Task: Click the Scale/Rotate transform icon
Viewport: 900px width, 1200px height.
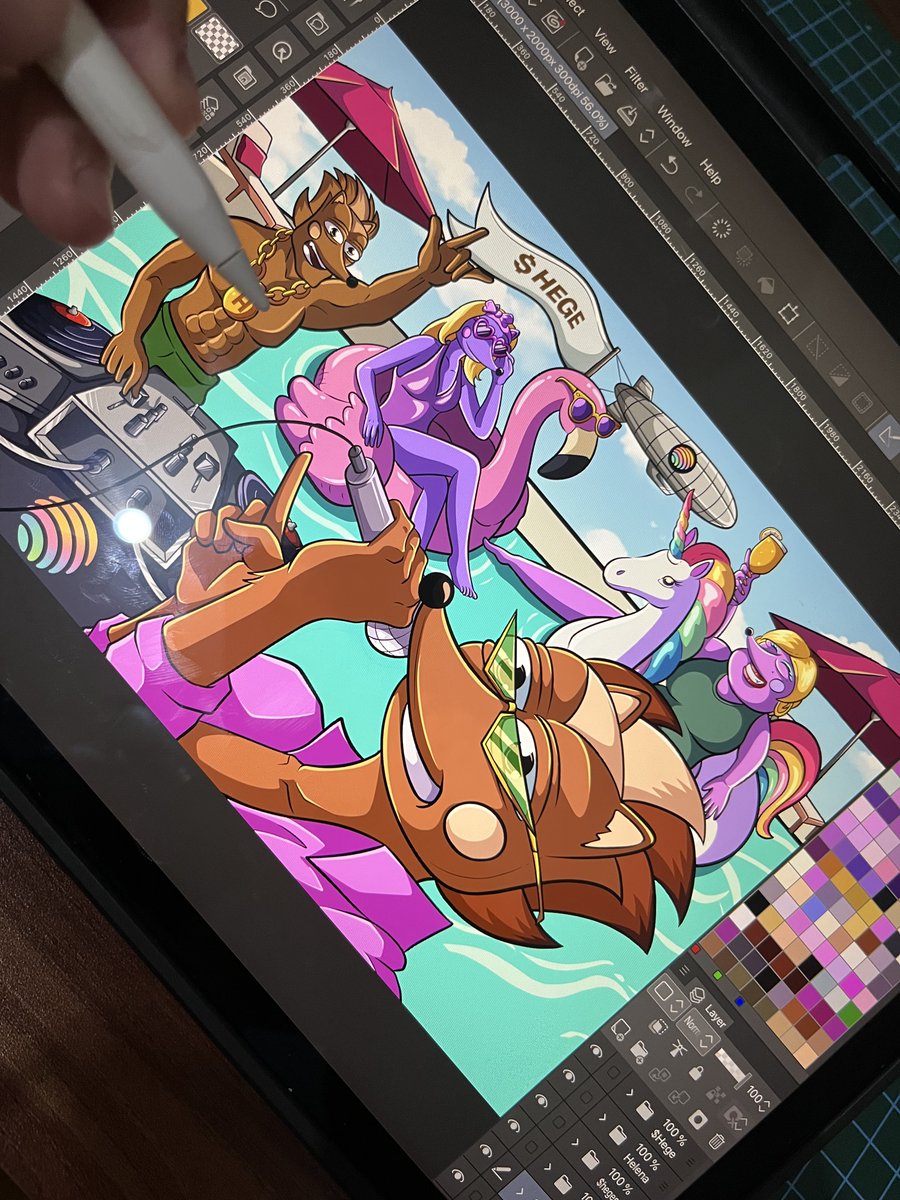Action: point(788,313)
